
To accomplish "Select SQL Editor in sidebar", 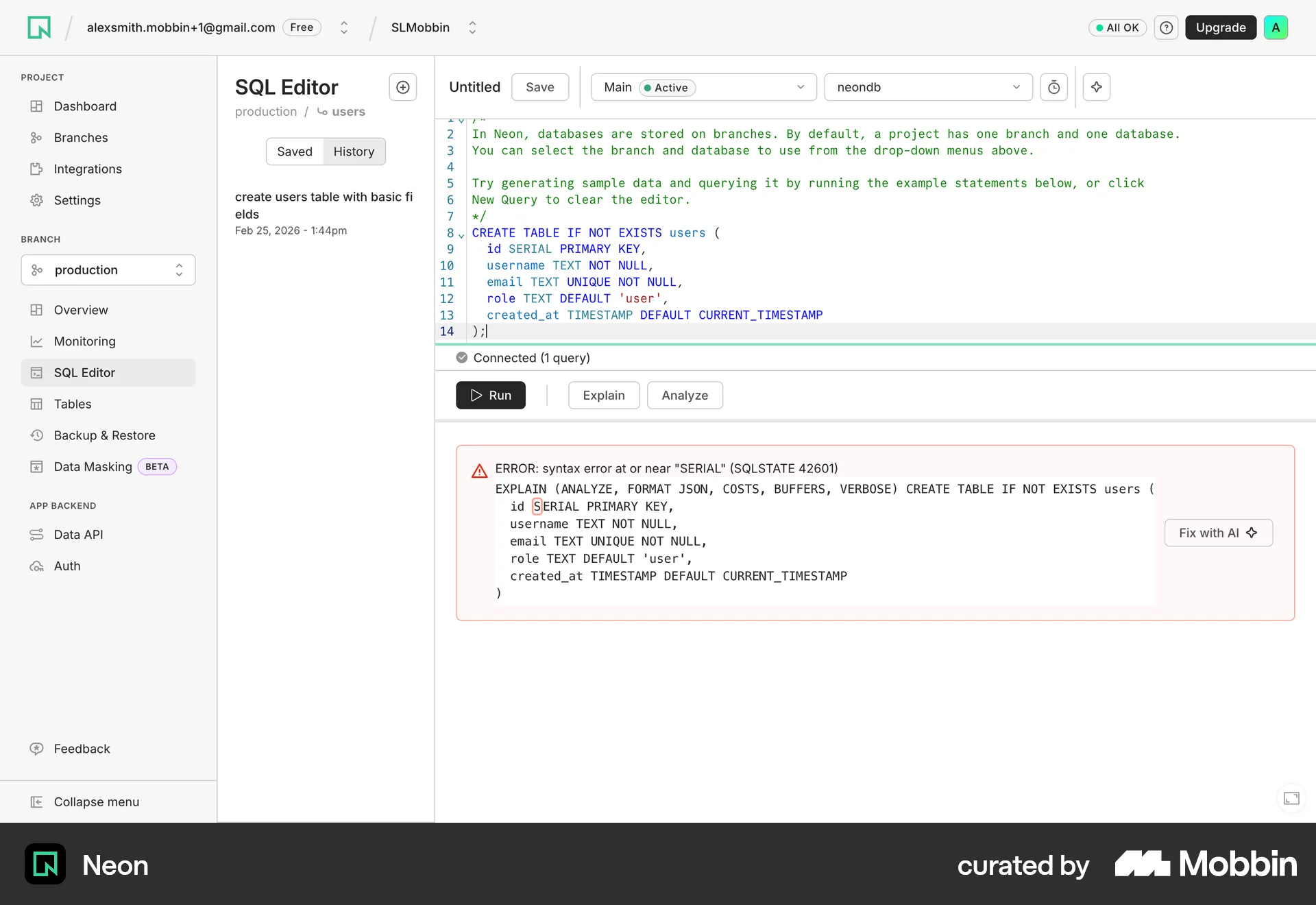I will coord(108,372).
